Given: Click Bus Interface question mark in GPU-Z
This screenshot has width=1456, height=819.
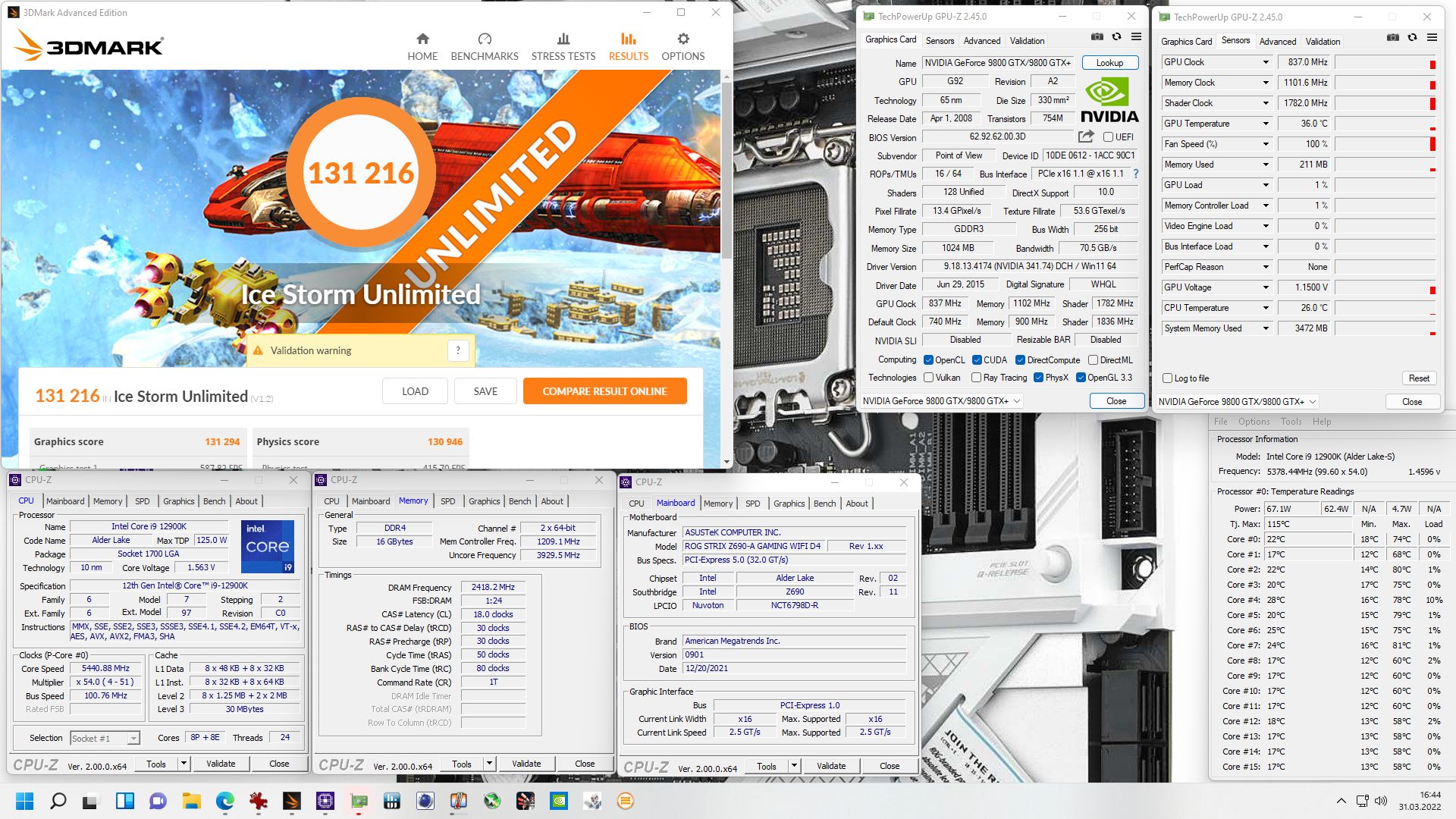Looking at the screenshot, I should [1136, 174].
